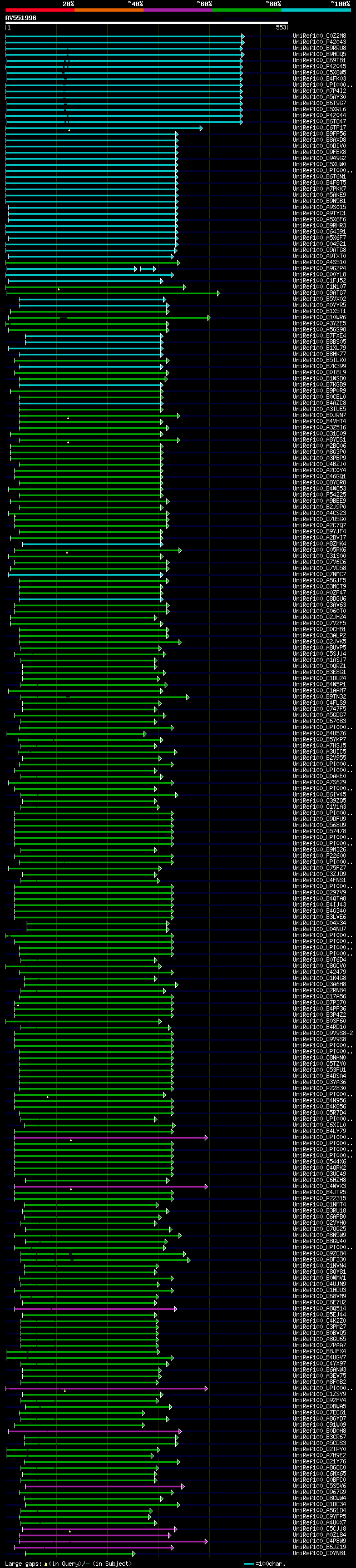Select the UniRef100_B4JTR5 hit label
This screenshot has height=1568, width=356.
point(319,1192)
